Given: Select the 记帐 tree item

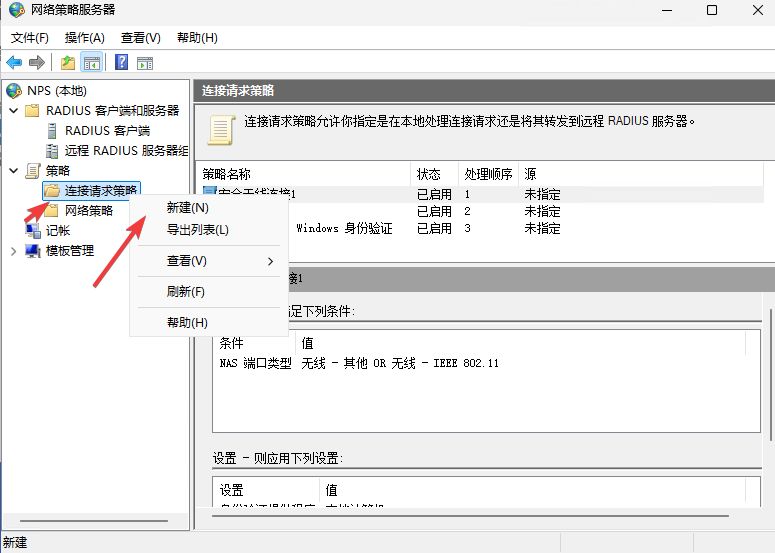Looking at the screenshot, I should tap(58, 230).
